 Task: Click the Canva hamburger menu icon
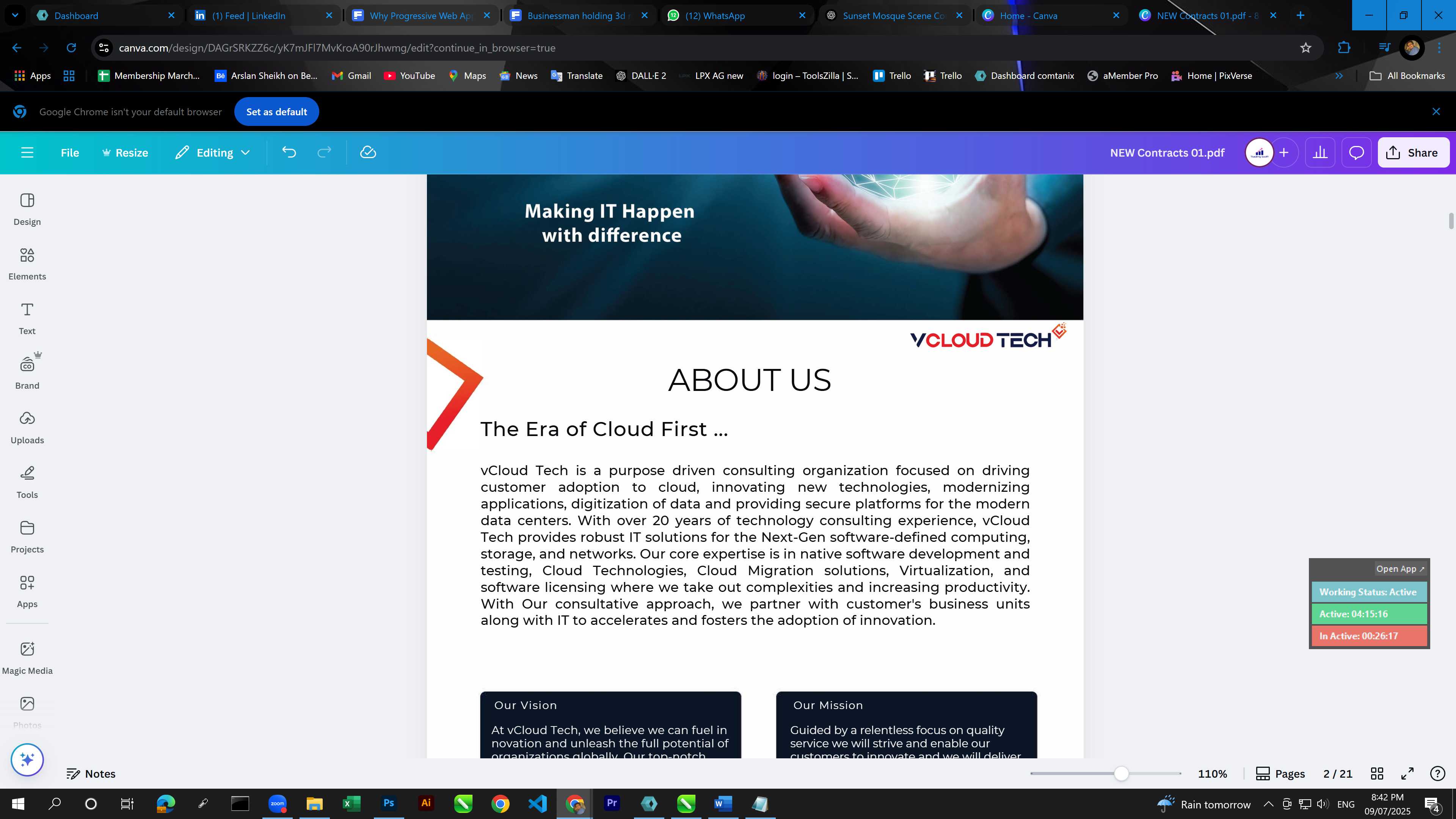pyautogui.click(x=27, y=152)
